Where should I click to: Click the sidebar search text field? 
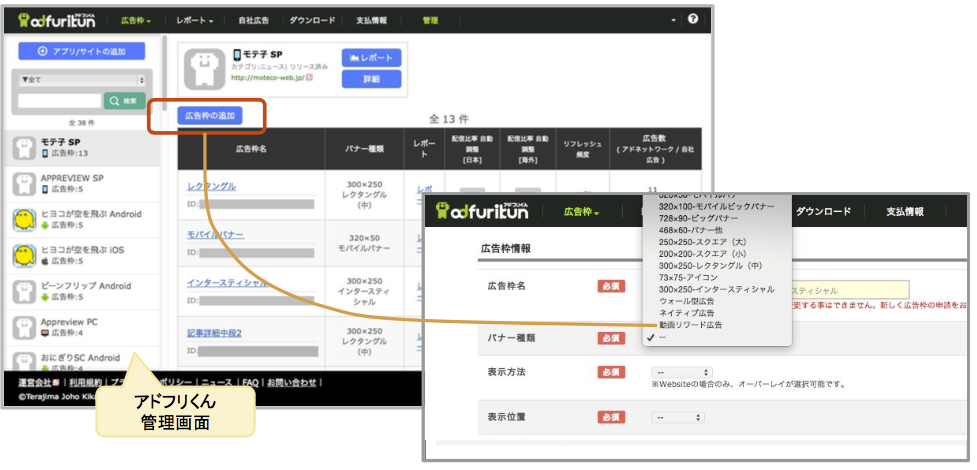tap(60, 101)
